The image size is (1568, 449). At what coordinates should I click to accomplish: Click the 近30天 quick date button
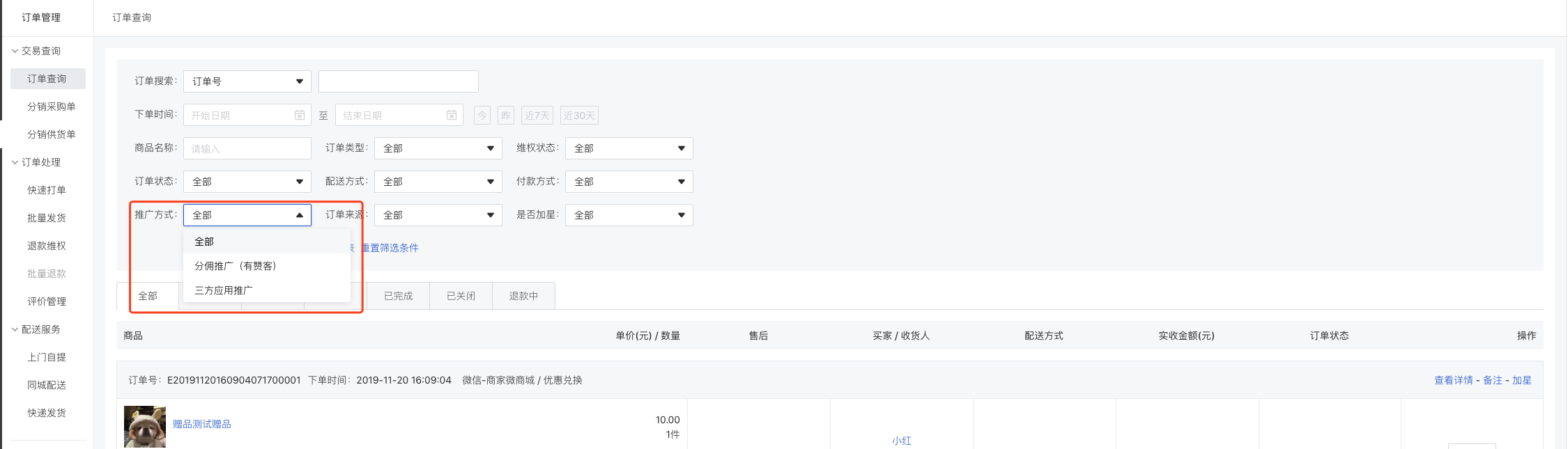tap(579, 116)
